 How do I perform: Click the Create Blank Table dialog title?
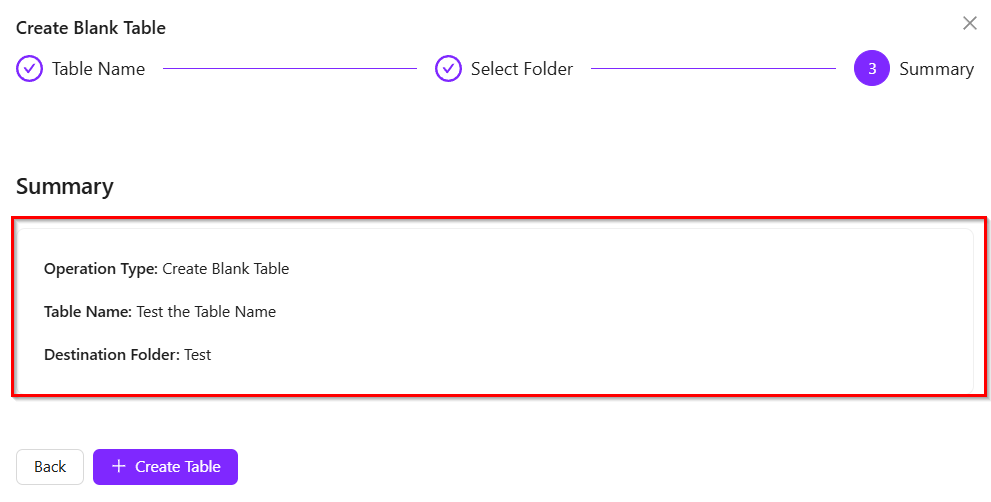pos(91,28)
